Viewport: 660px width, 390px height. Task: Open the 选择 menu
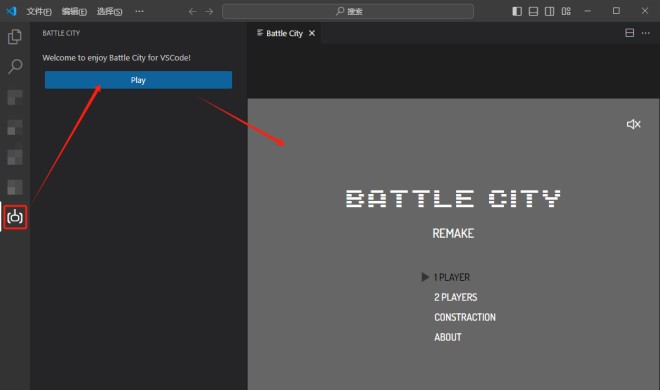(x=109, y=11)
